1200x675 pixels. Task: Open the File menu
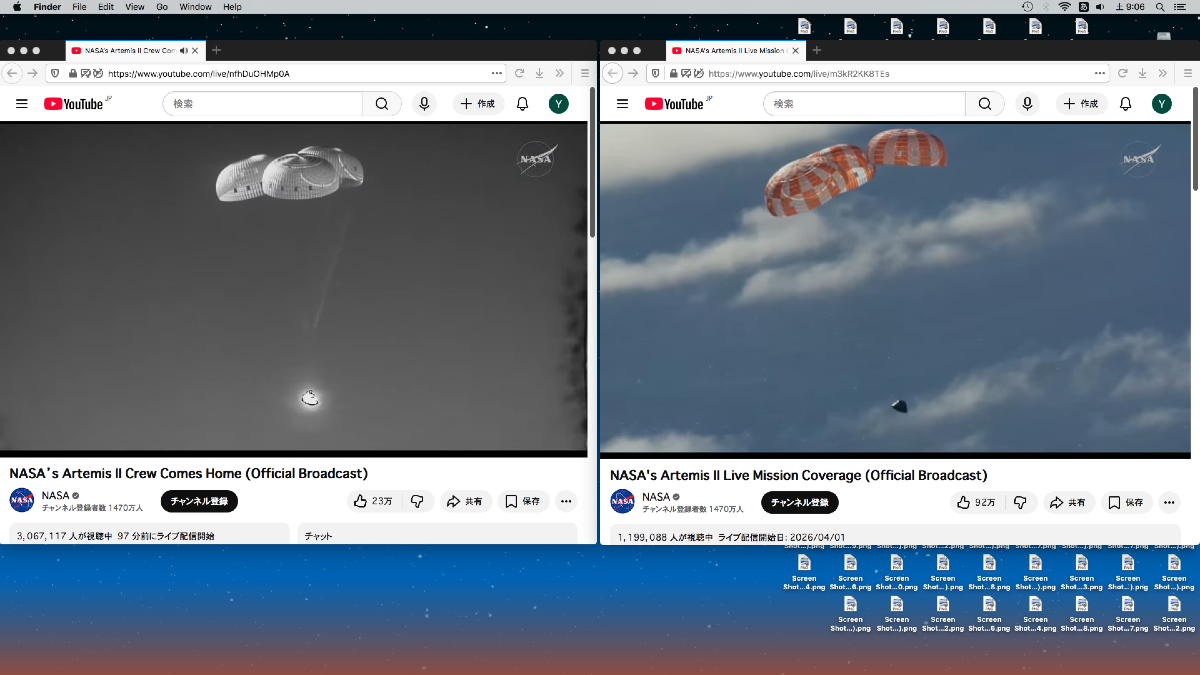(x=79, y=7)
